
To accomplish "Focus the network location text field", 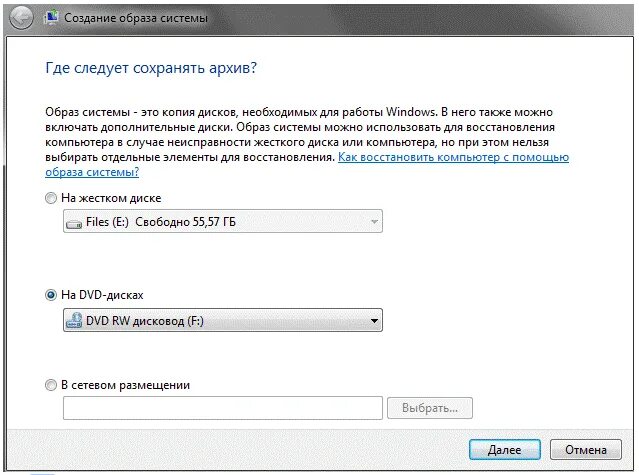I will (222, 408).
